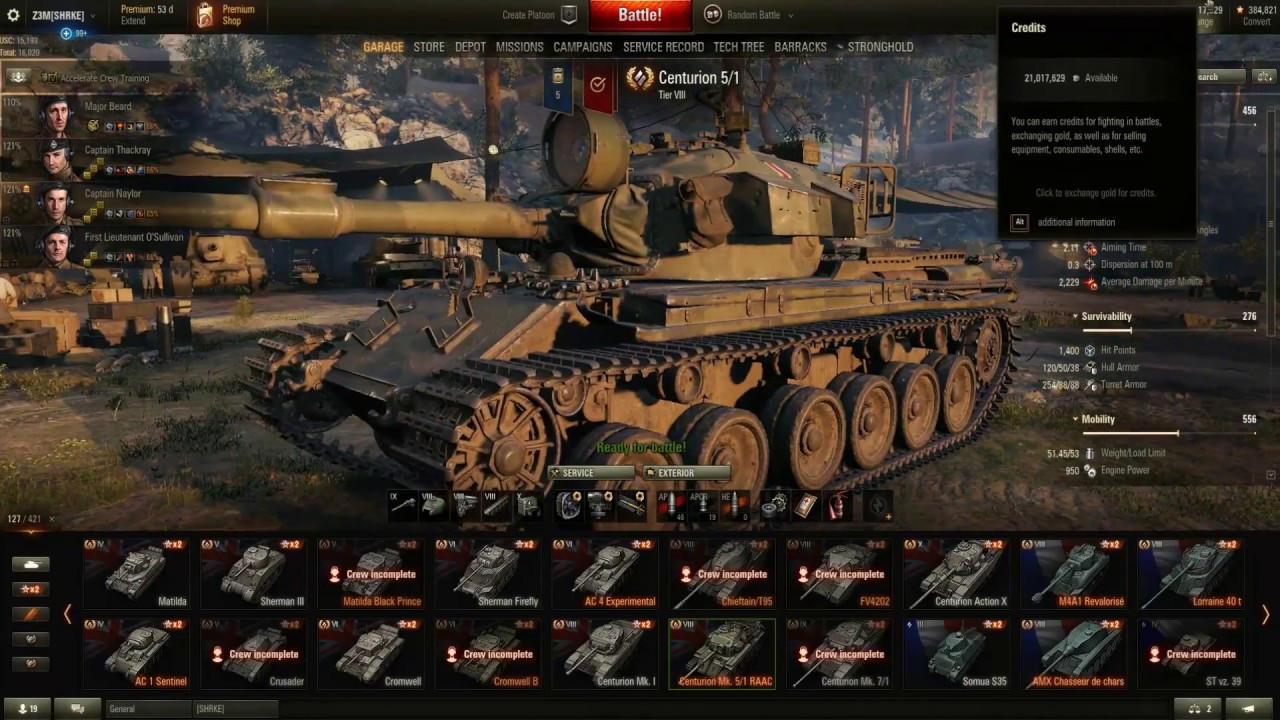
Task: Open the settings gear menu
Action: pos(13,15)
